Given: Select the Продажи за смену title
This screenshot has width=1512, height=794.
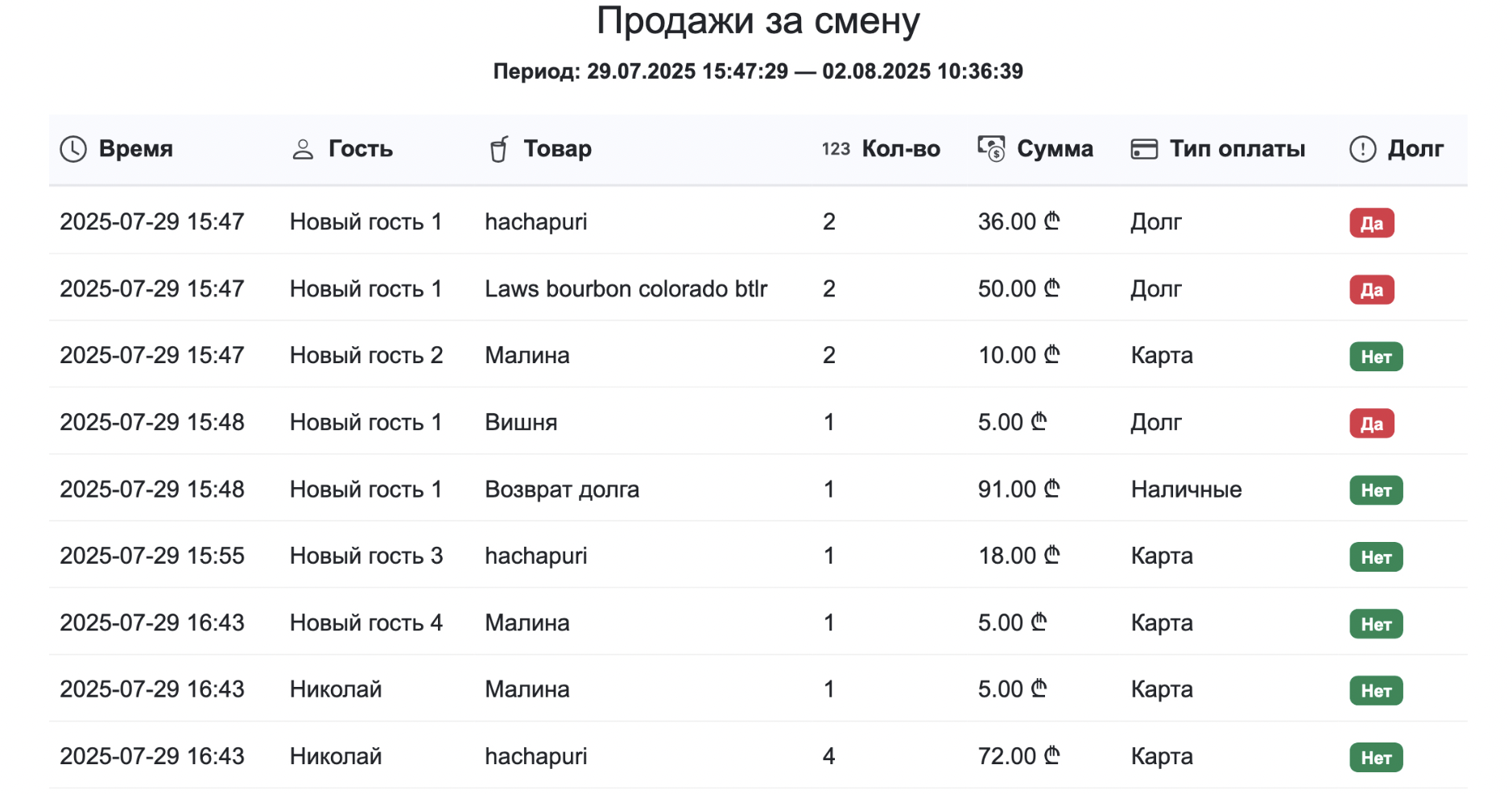Looking at the screenshot, I should pyautogui.click(x=757, y=20).
